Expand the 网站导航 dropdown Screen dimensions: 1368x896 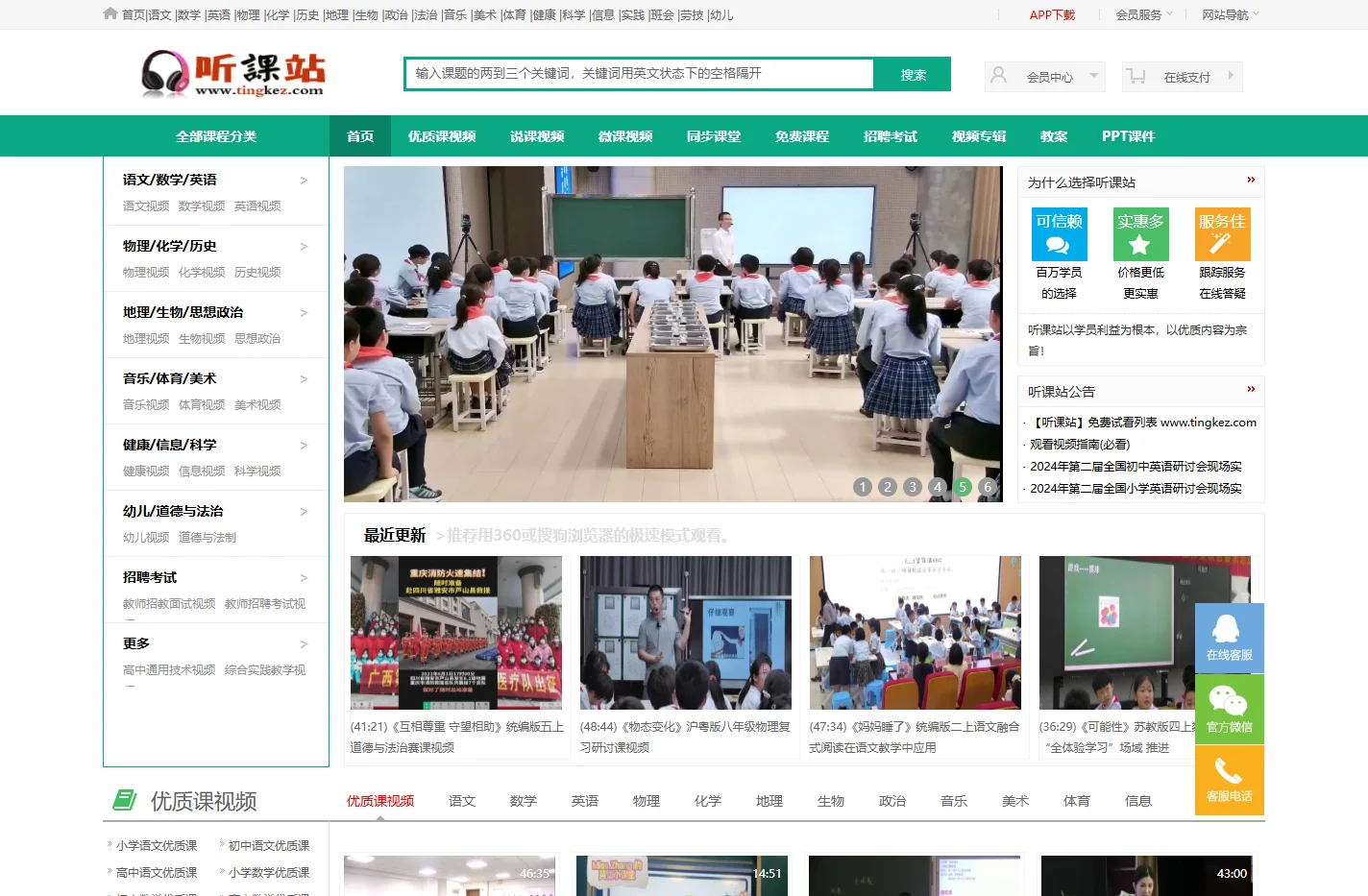(1230, 14)
